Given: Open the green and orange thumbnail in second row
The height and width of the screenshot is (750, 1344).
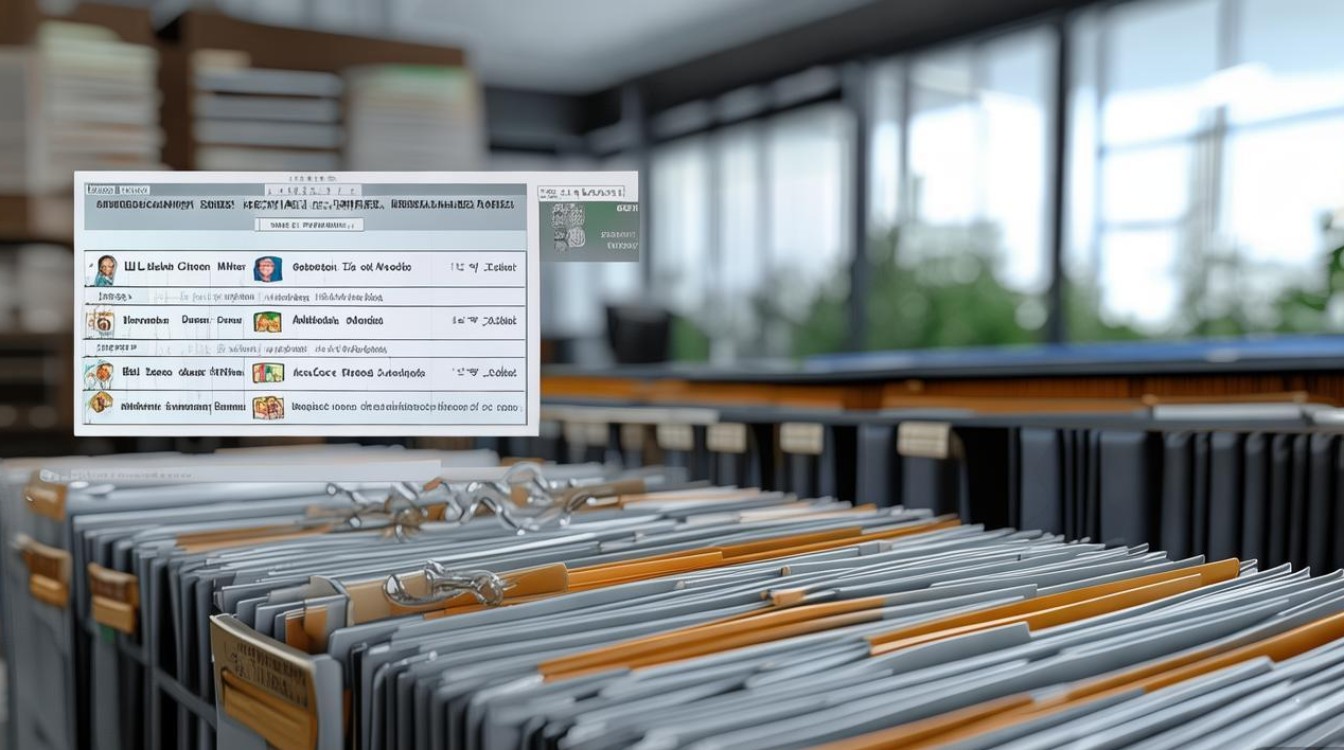Looking at the screenshot, I should (267, 322).
